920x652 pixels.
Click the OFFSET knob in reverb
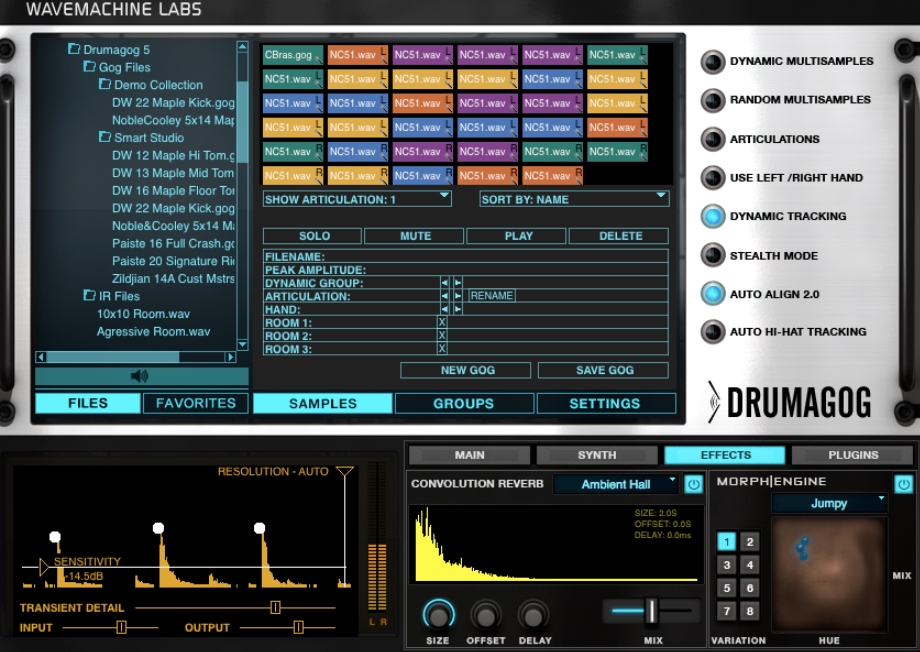486,616
